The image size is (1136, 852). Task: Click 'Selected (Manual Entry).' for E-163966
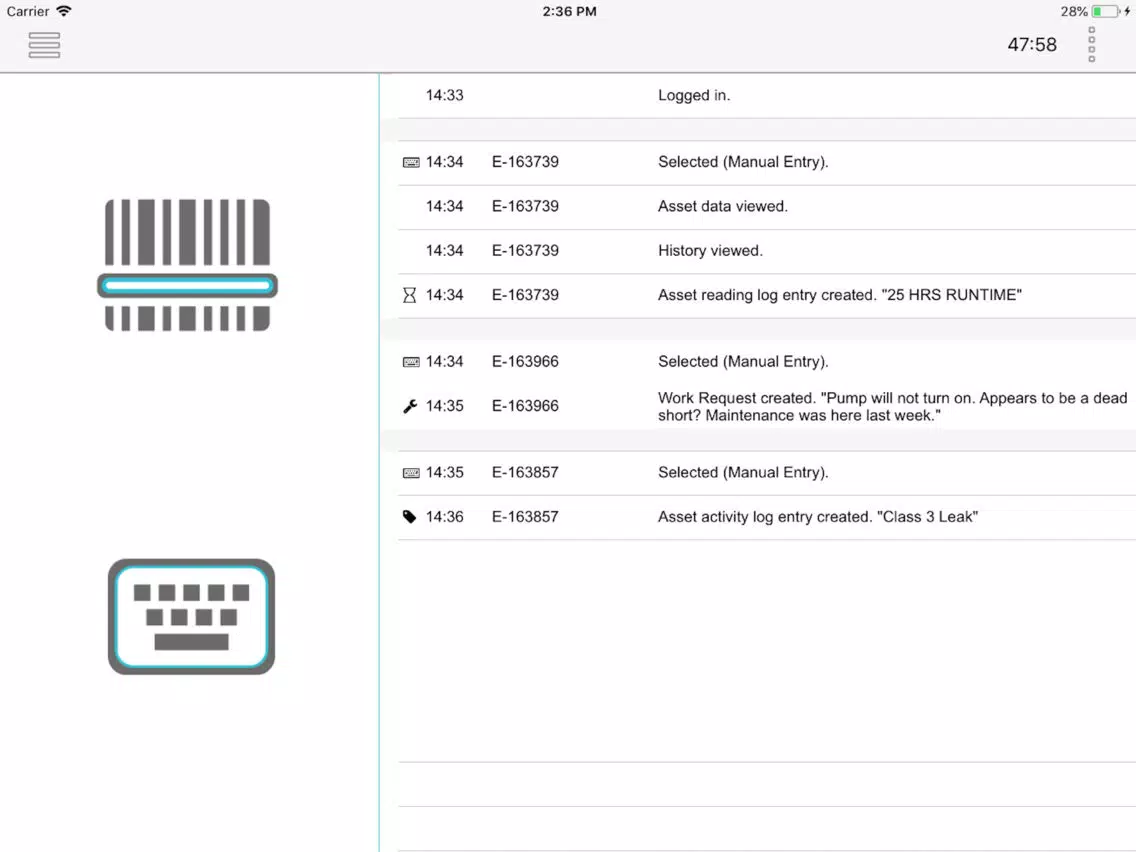tap(743, 362)
